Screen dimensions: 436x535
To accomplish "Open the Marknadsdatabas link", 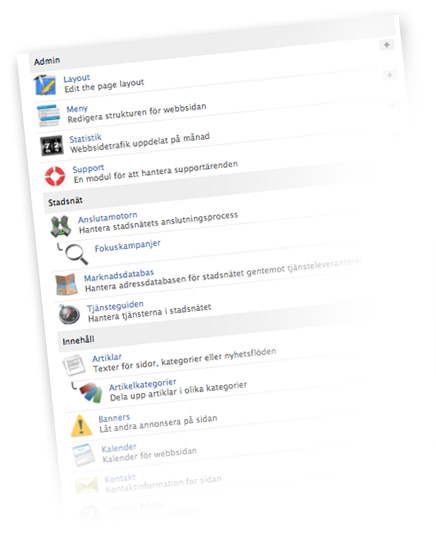I will pyautogui.click(x=119, y=275).
